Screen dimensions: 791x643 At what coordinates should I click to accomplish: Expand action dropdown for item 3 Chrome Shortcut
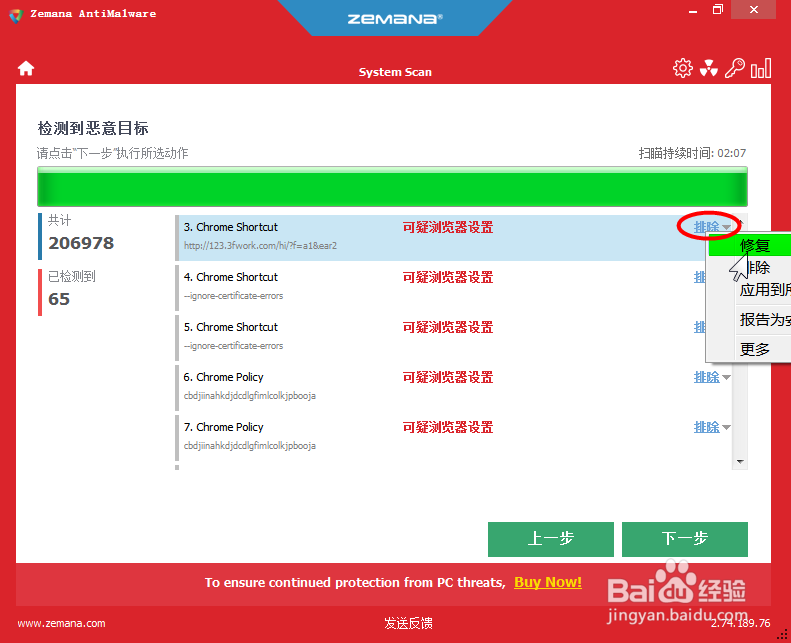tap(726, 227)
